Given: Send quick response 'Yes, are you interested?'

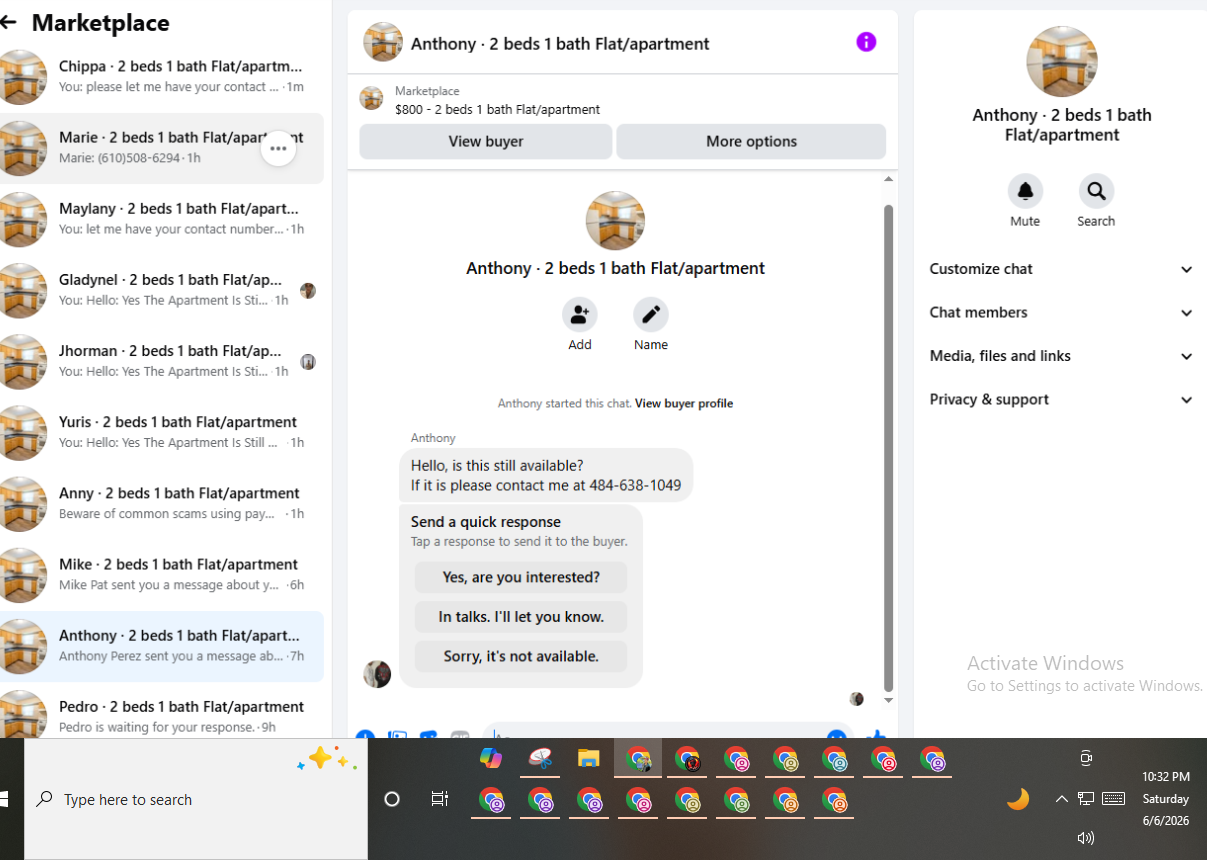Looking at the screenshot, I should (x=521, y=577).
